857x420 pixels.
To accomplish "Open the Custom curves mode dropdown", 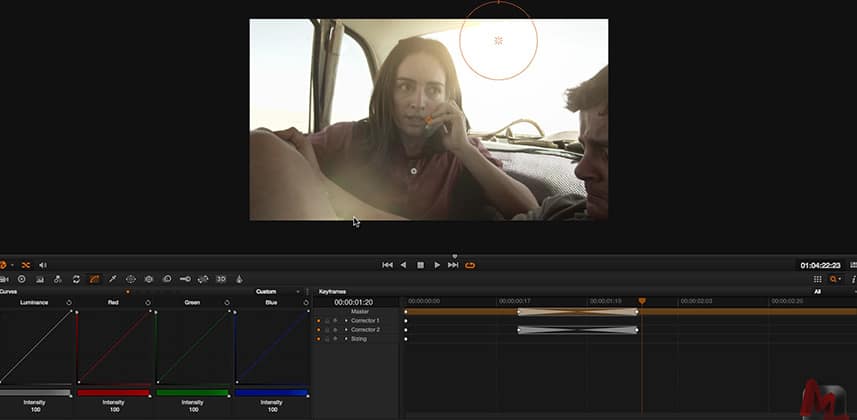I will point(298,291).
